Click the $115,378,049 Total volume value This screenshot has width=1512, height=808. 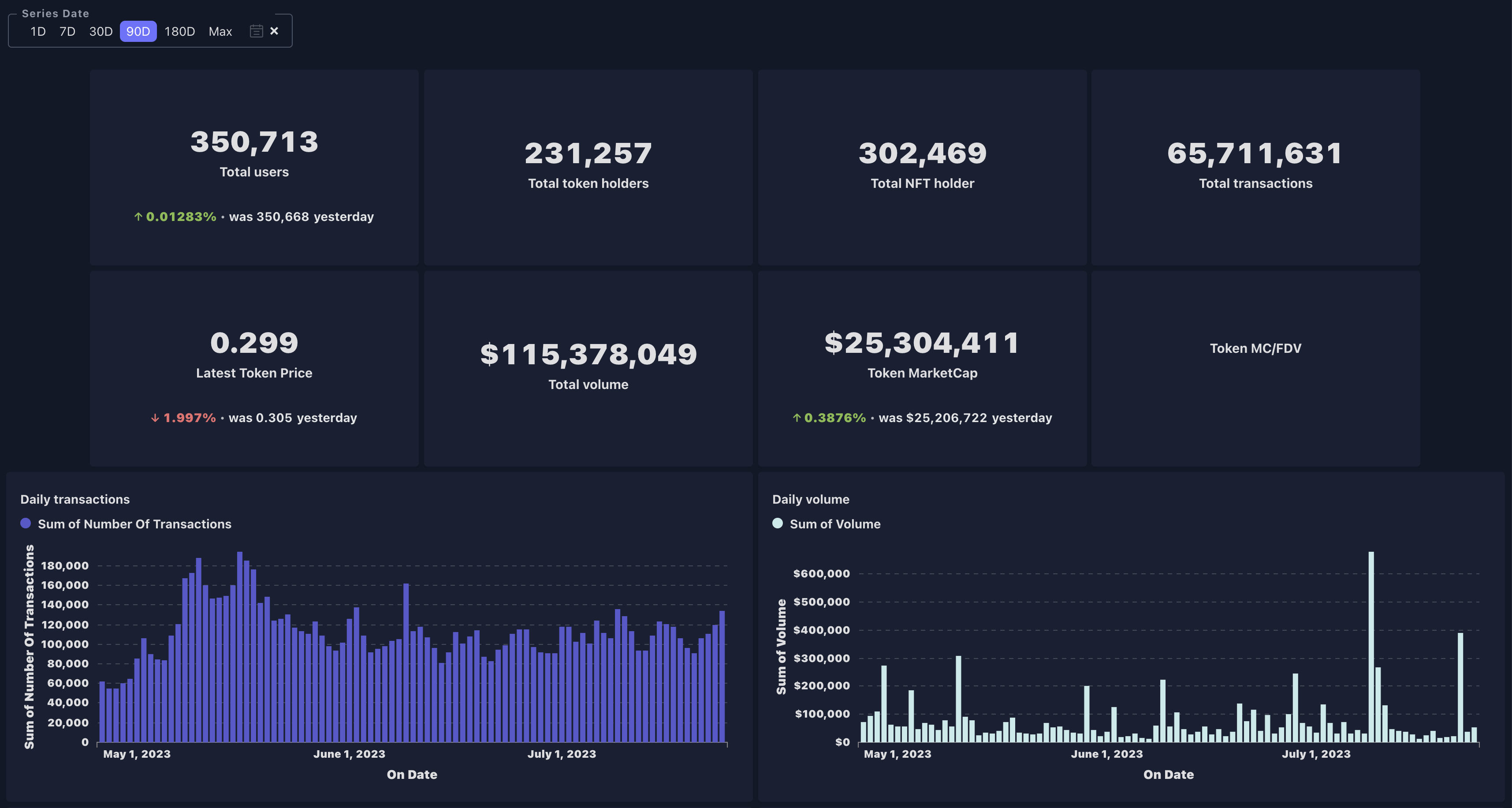[588, 355]
